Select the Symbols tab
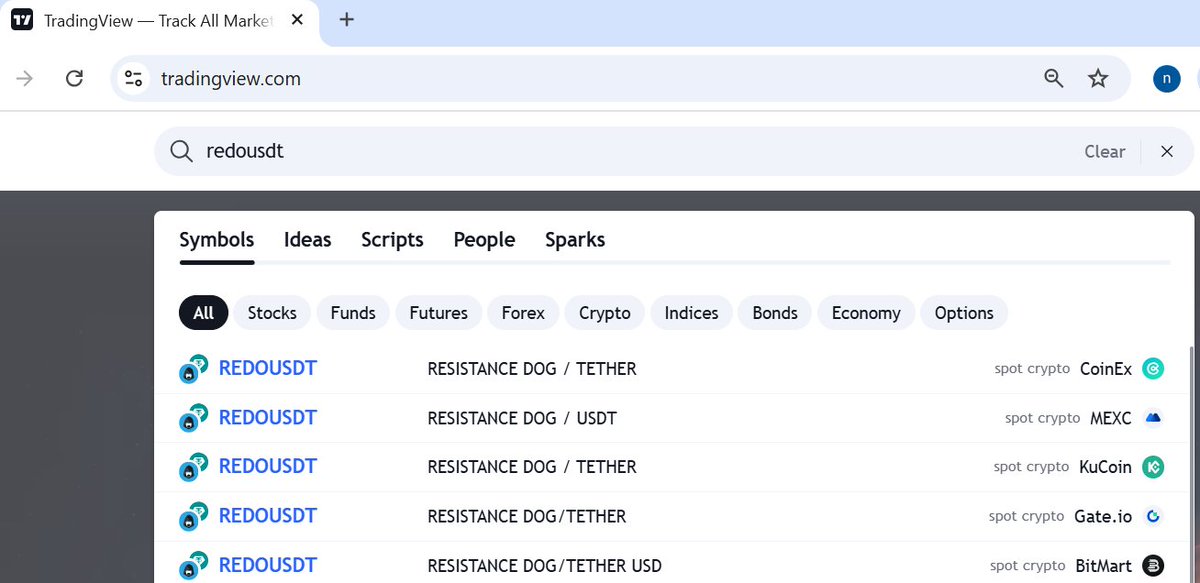The height and width of the screenshot is (583, 1200). [x=217, y=240]
